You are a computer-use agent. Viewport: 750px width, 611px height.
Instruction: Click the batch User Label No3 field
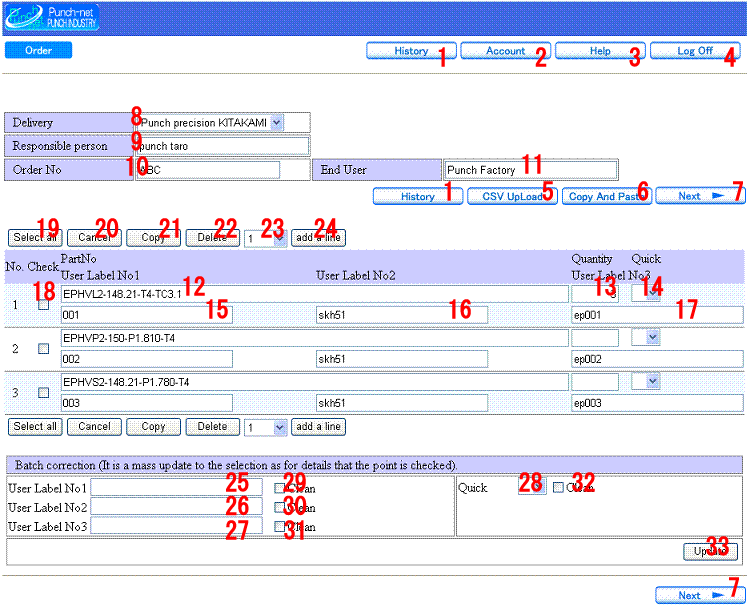pyautogui.click(x=176, y=525)
